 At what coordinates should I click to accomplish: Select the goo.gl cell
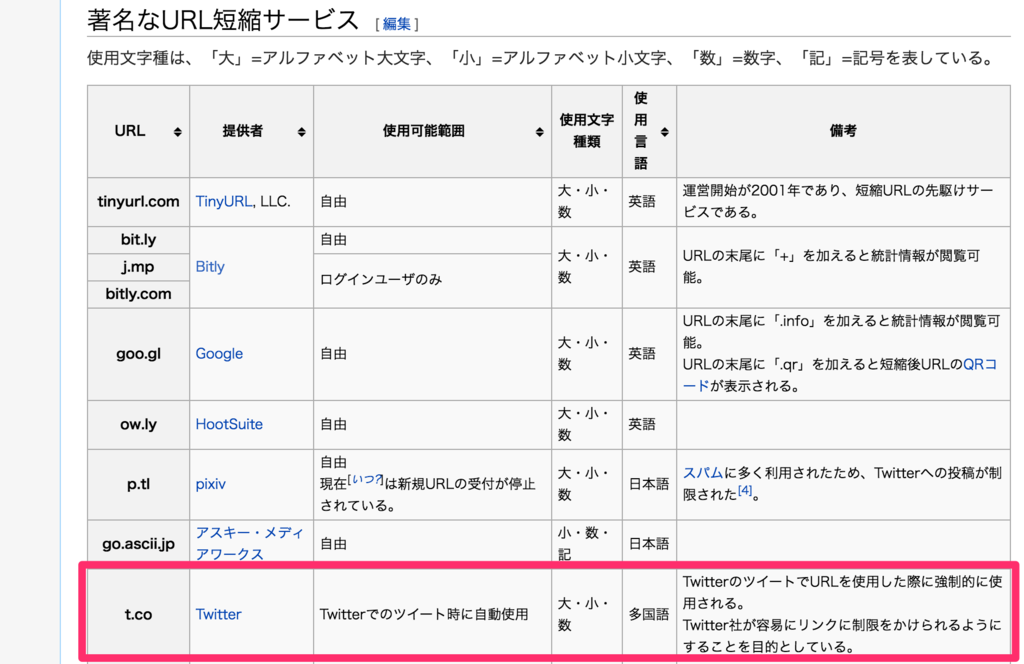coord(138,354)
